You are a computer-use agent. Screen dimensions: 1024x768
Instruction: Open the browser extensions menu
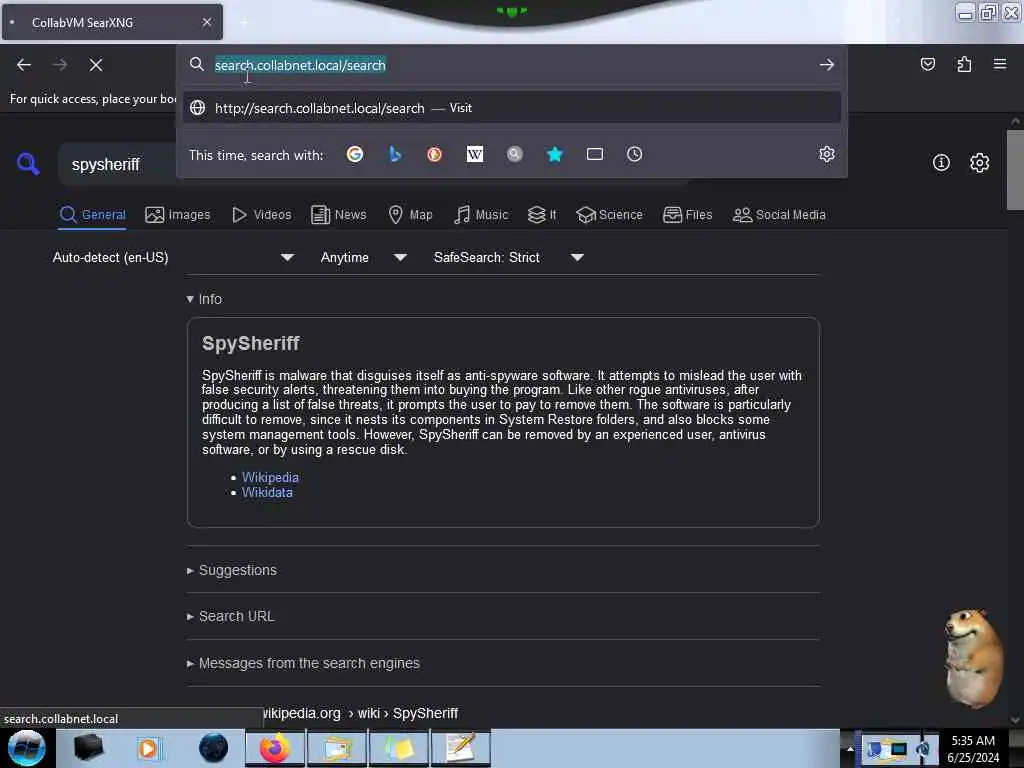tap(964, 64)
